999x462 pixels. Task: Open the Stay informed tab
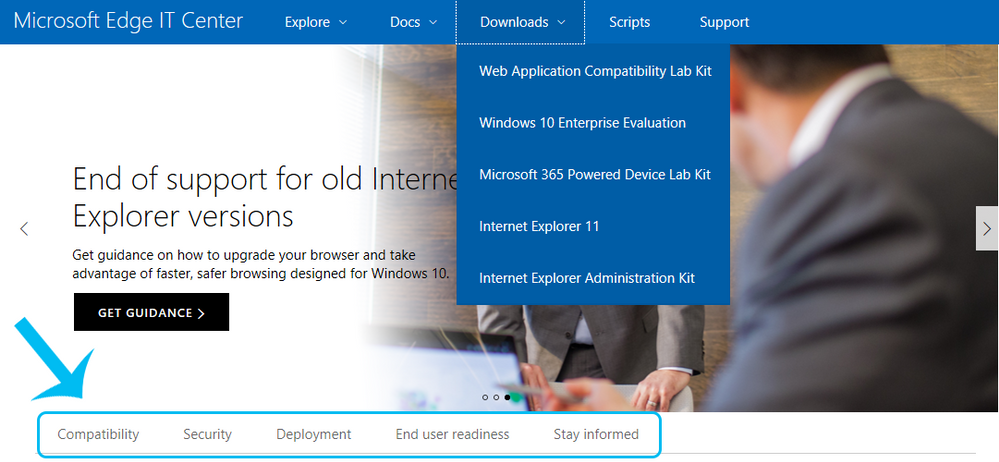coord(596,434)
